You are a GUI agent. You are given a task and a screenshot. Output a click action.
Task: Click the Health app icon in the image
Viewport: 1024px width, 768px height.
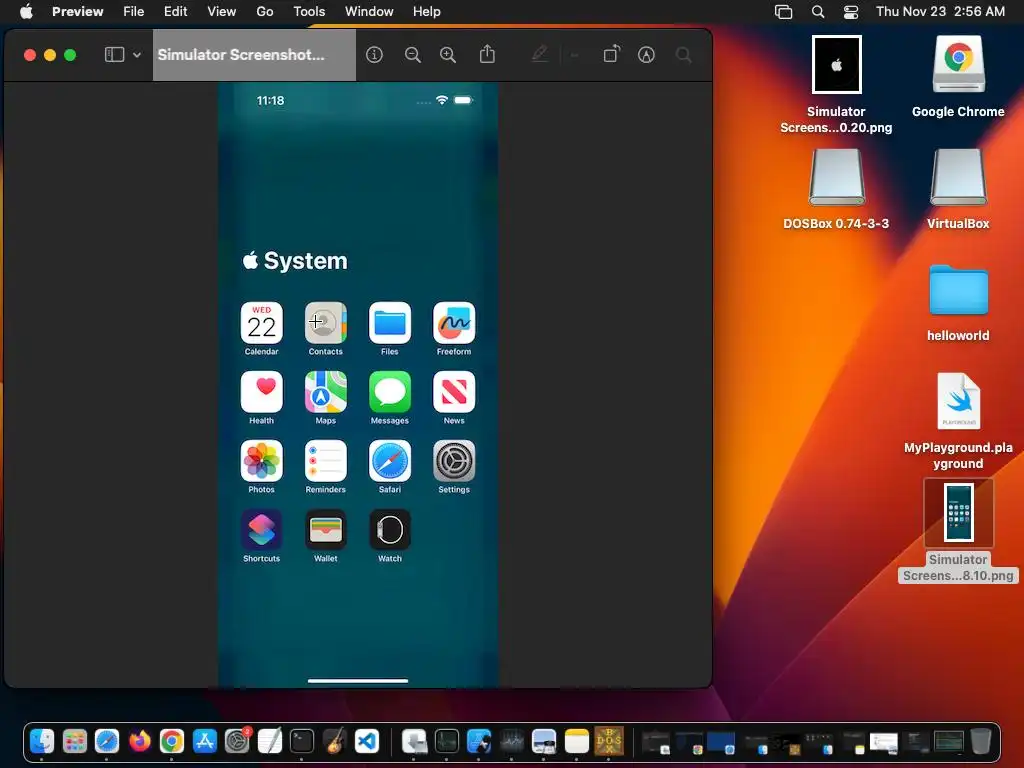pos(261,392)
